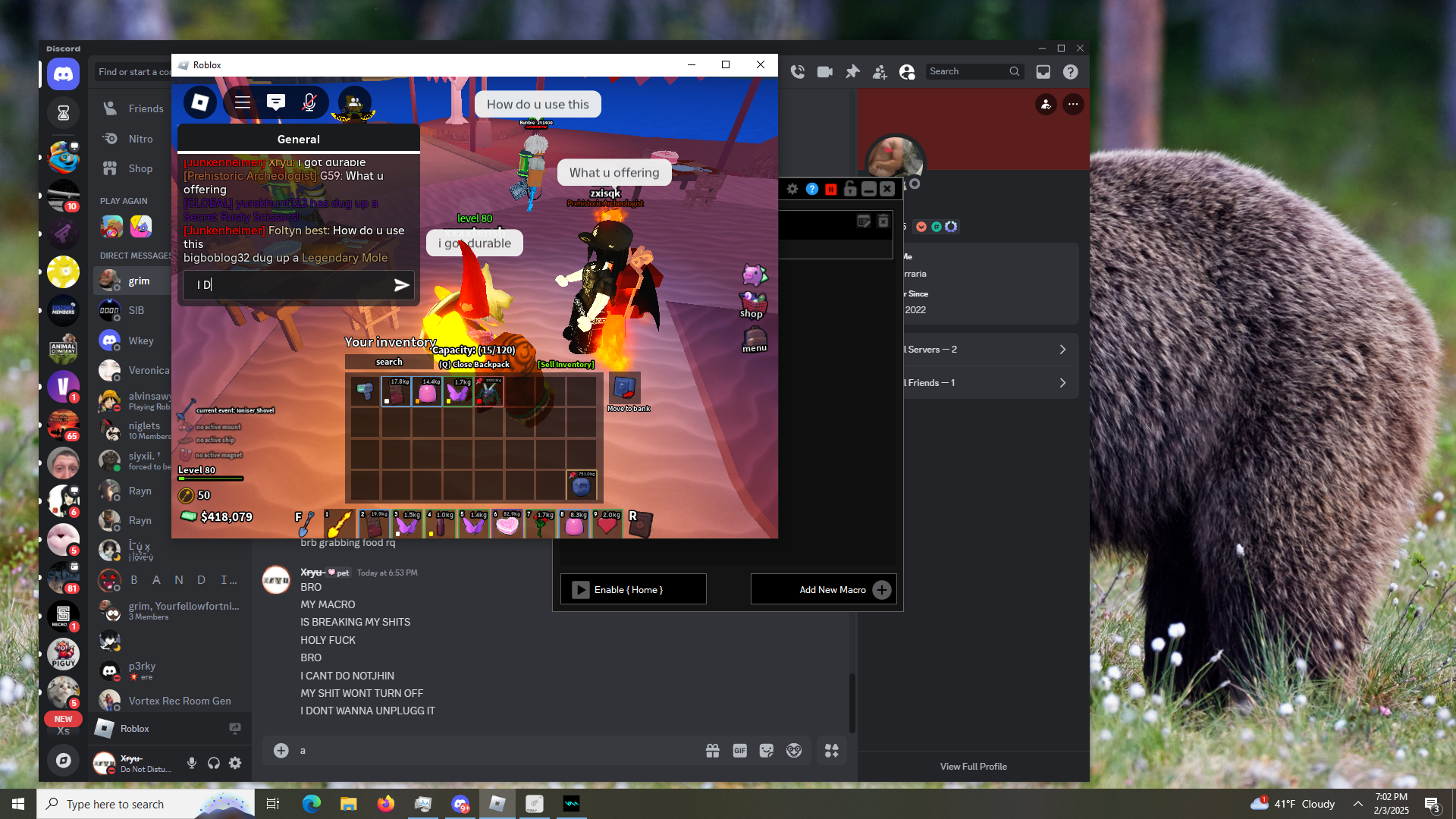Click the Find or start a conversation box

[x=133, y=72]
